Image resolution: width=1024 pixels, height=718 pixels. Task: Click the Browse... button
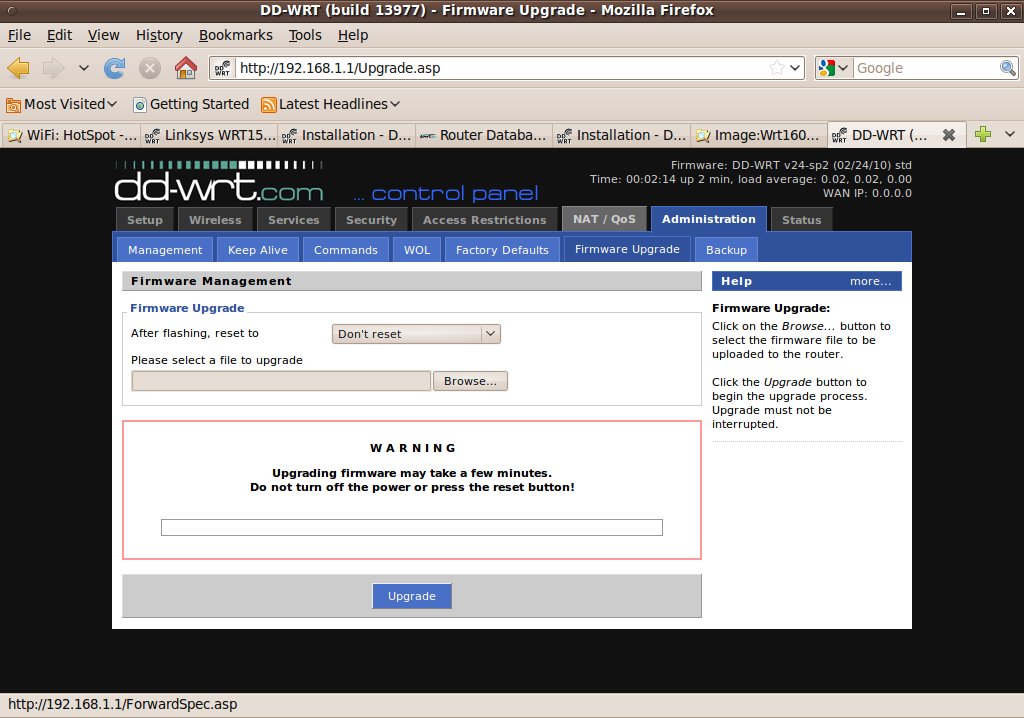[470, 381]
